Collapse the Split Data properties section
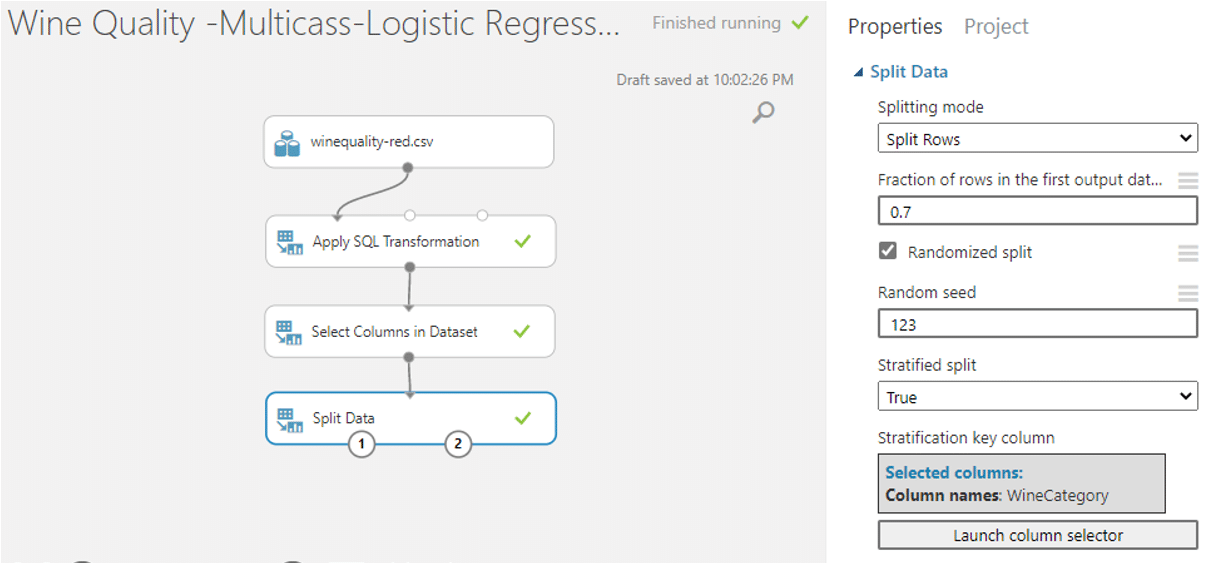Image resolution: width=1231 pixels, height=563 pixels. tap(858, 72)
